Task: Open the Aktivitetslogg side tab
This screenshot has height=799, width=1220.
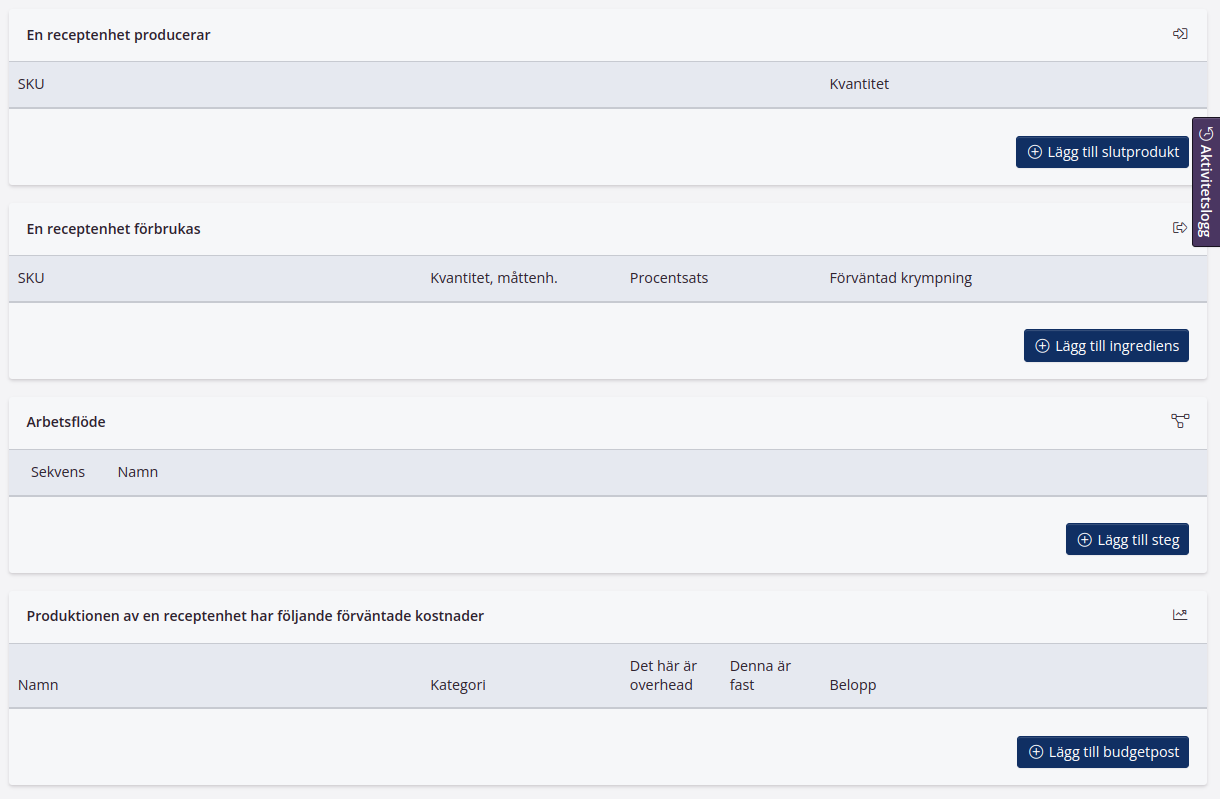Action: pos(1206,181)
